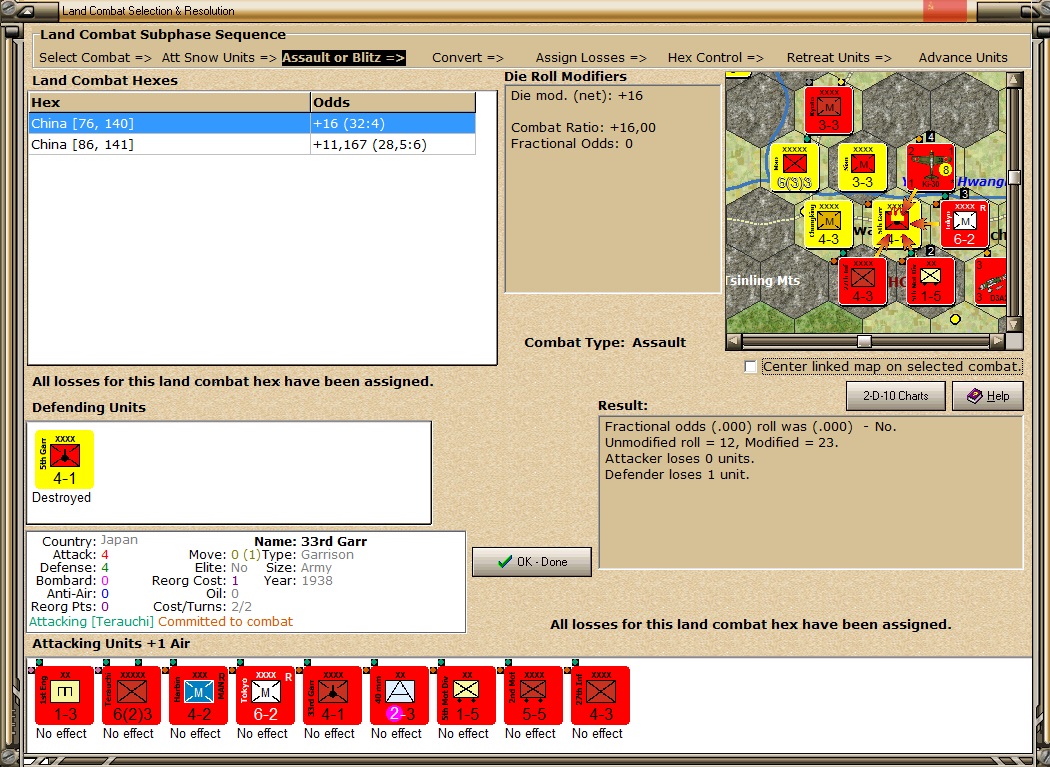Screen dimensions: 1050x767
Task: Click 'Combat Ratio: +16,00' text
Action: [x=583, y=127]
